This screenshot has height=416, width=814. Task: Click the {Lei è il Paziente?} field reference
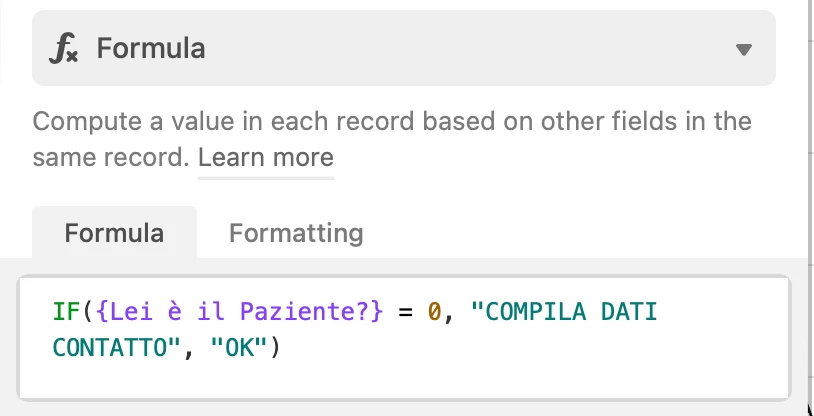[239, 312]
